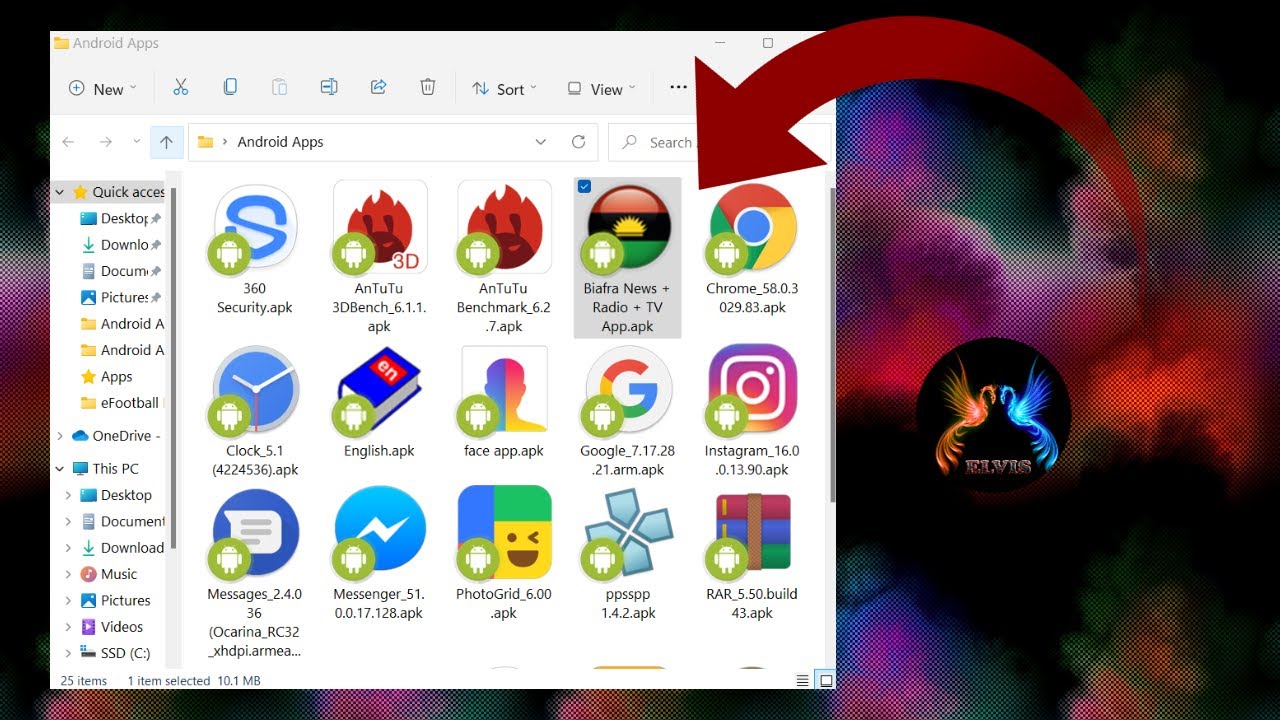
Task: Open the New dropdown menu
Action: click(x=102, y=88)
